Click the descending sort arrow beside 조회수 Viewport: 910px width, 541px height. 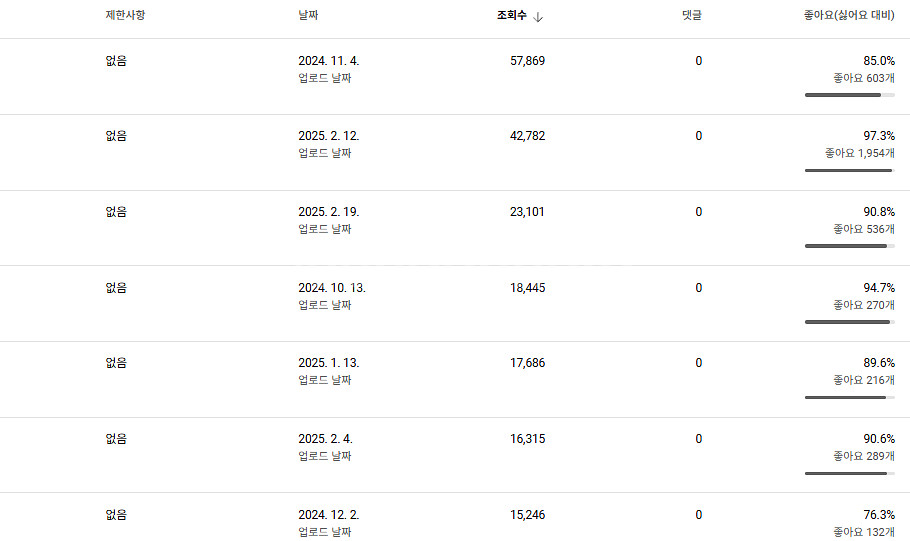tap(538, 17)
